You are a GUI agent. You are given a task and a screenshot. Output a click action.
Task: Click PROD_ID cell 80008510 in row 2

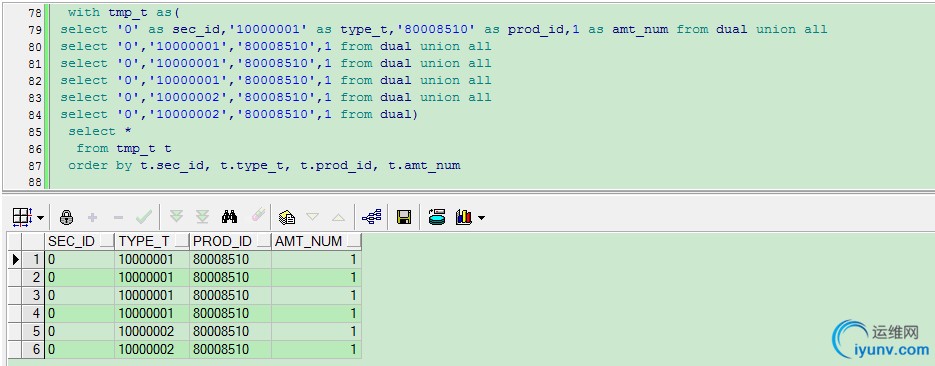[x=230, y=277]
